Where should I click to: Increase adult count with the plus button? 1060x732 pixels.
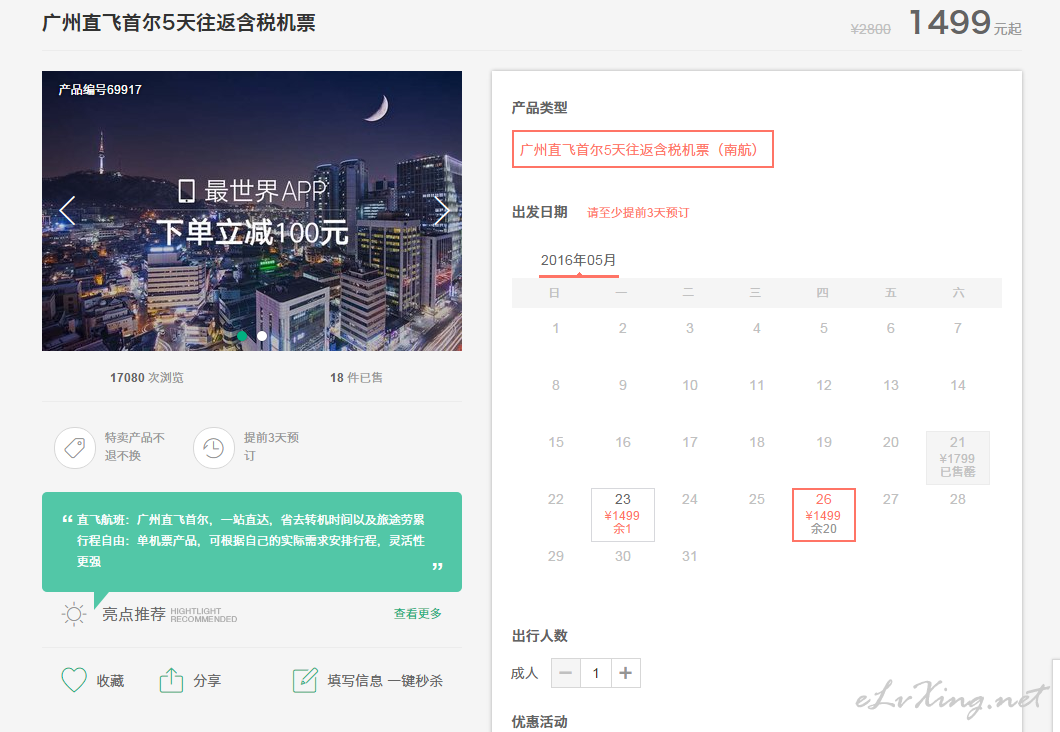(x=625, y=673)
